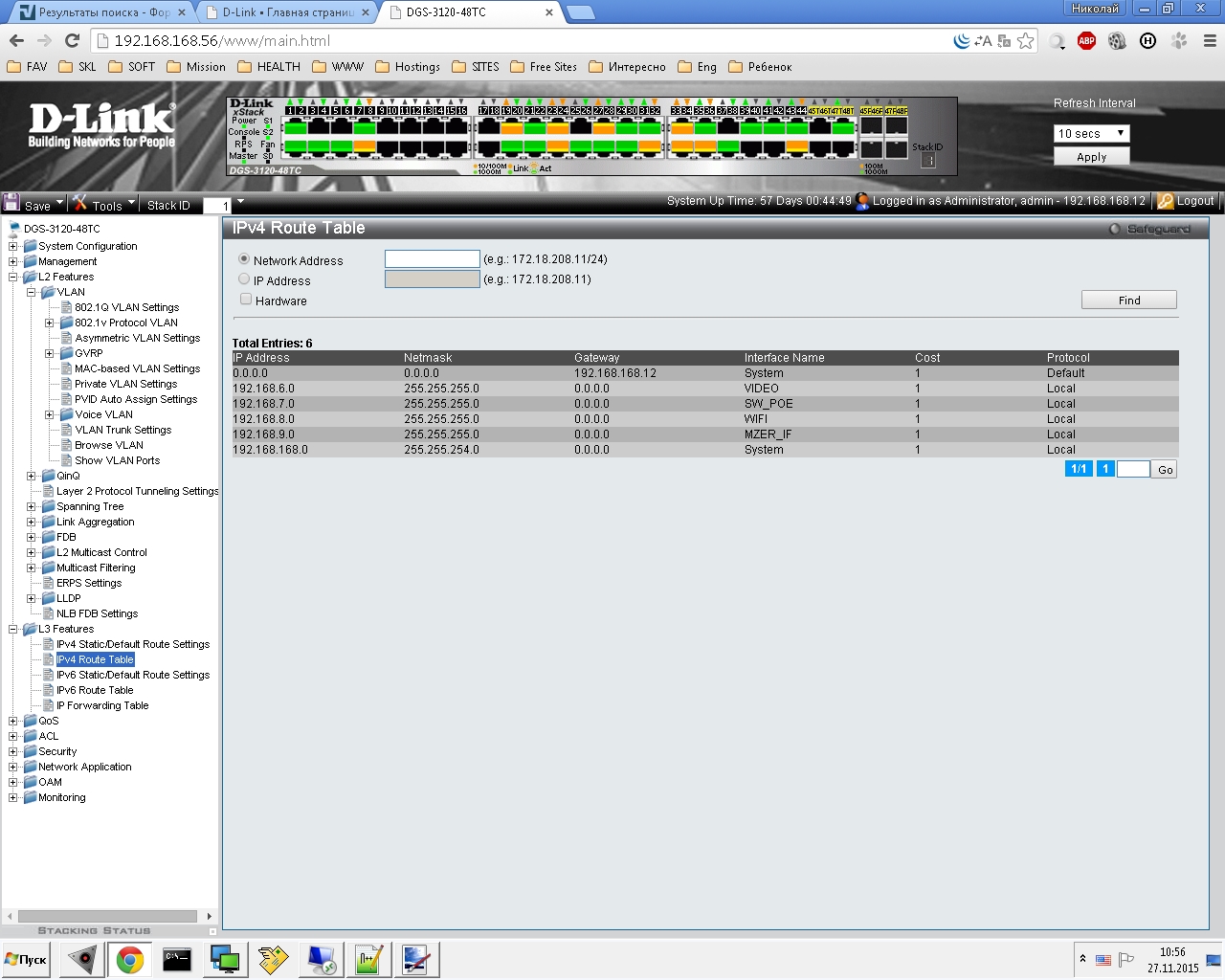Click the Network Address input field
The image size is (1225, 980).
click(432, 259)
